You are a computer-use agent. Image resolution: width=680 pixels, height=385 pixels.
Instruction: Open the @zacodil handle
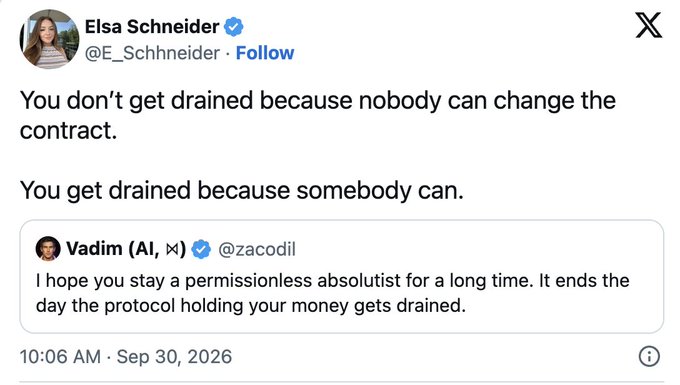(257, 249)
